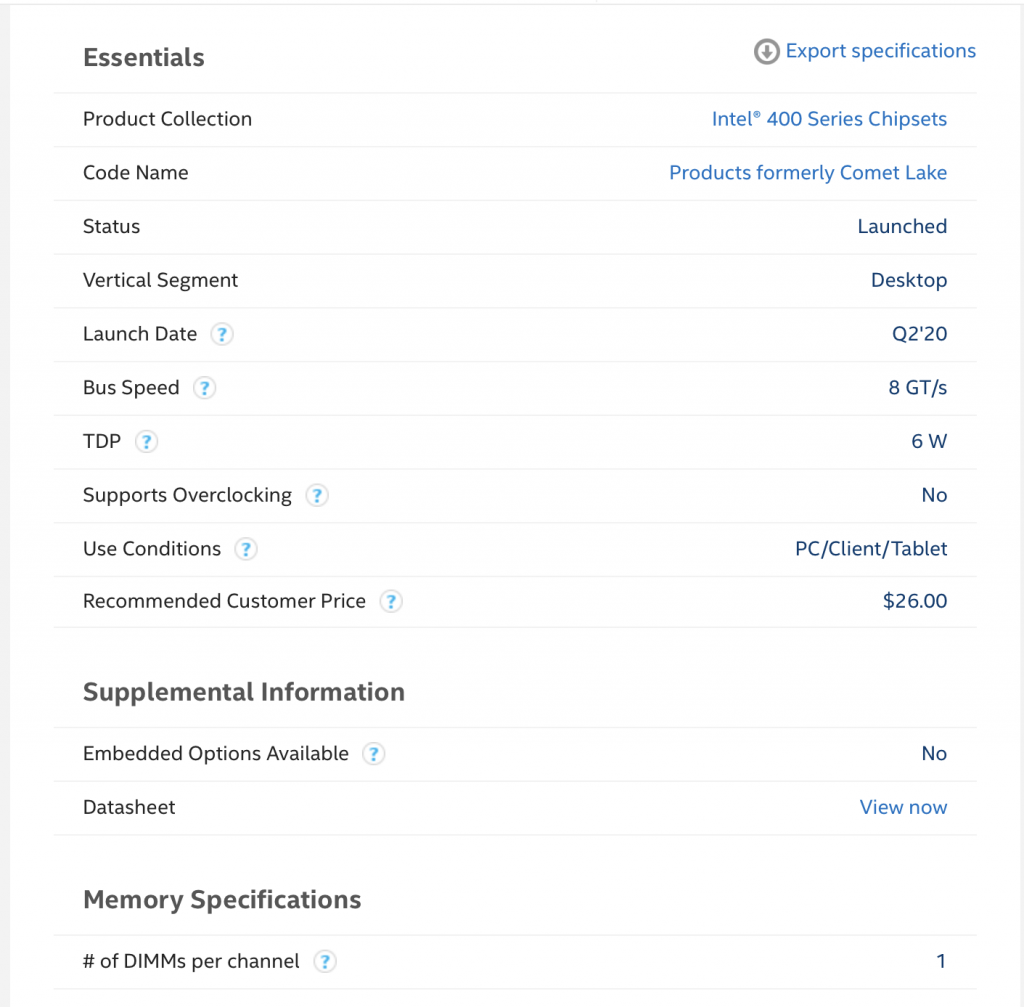Screen dimensions: 1024x1007
Task: Click the Embedded Options Available help icon
Action: (x=373, y=754)
